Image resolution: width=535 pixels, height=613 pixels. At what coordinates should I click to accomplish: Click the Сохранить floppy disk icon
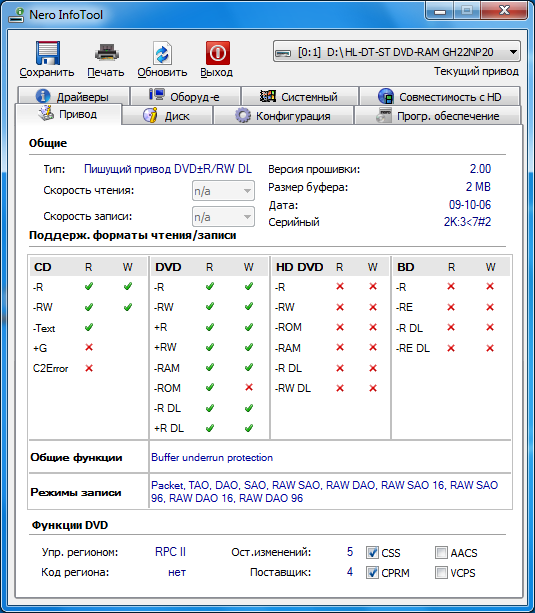[48, 53]
